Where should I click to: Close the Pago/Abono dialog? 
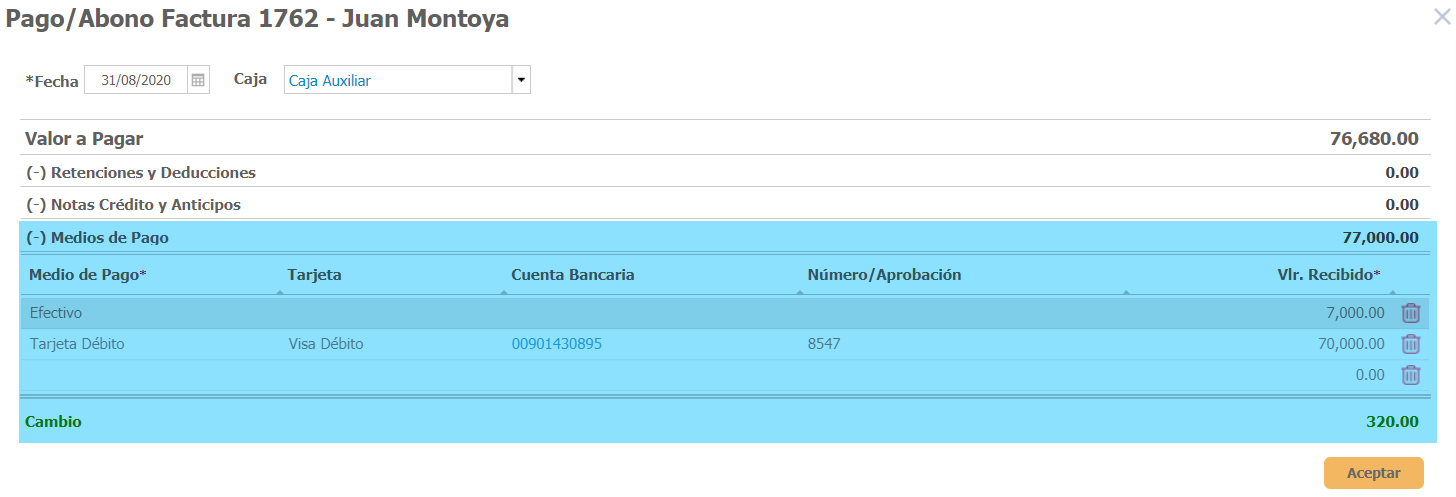(1441, 17)
